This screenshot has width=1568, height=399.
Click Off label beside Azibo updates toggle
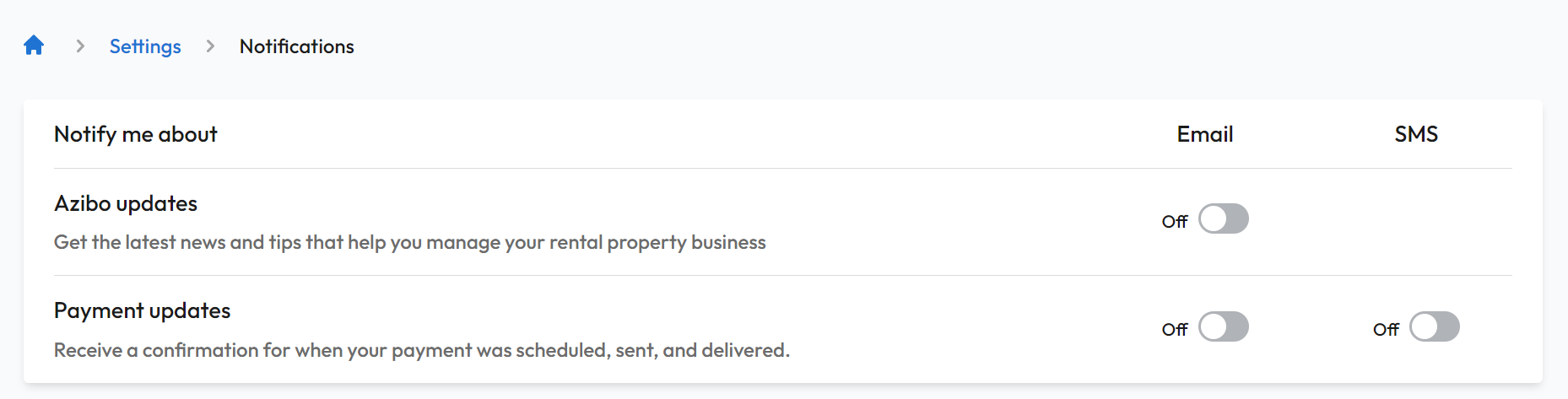(1175, 221)
